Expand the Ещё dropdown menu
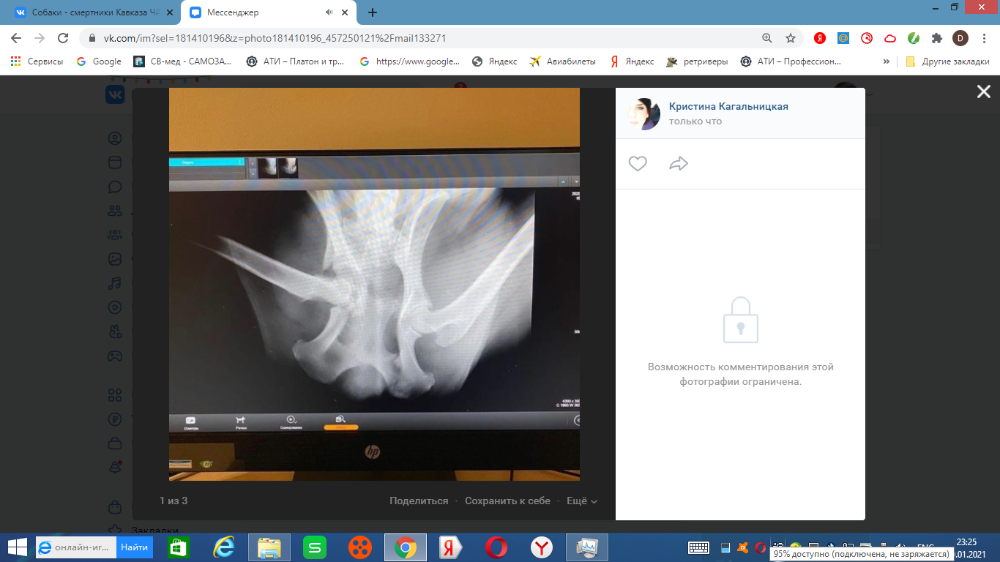1000x562 pixels. 581,501
